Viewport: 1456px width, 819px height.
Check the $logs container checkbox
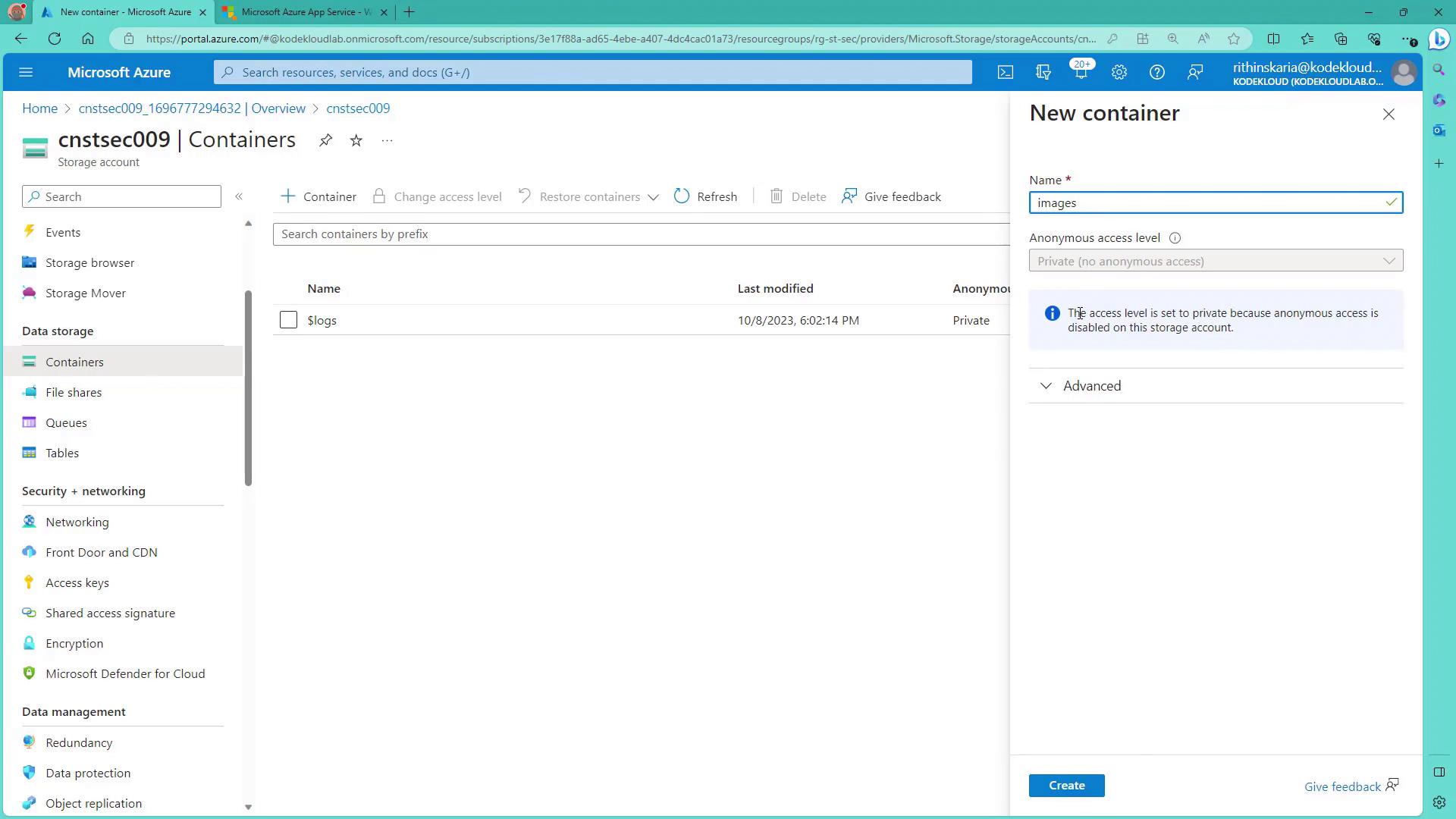pos(288,320)
